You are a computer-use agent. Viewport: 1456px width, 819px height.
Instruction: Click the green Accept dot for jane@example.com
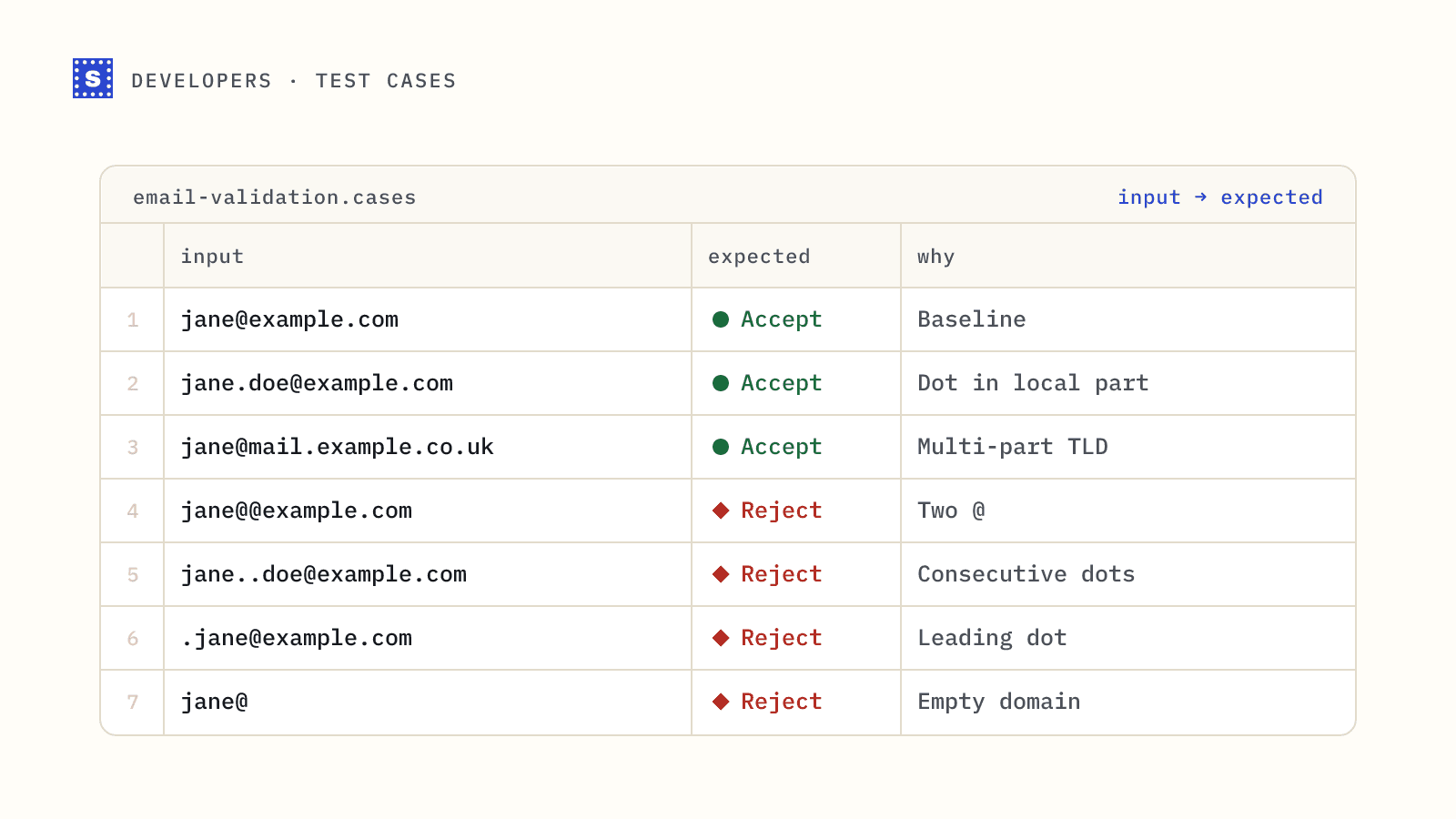[721, 319]
